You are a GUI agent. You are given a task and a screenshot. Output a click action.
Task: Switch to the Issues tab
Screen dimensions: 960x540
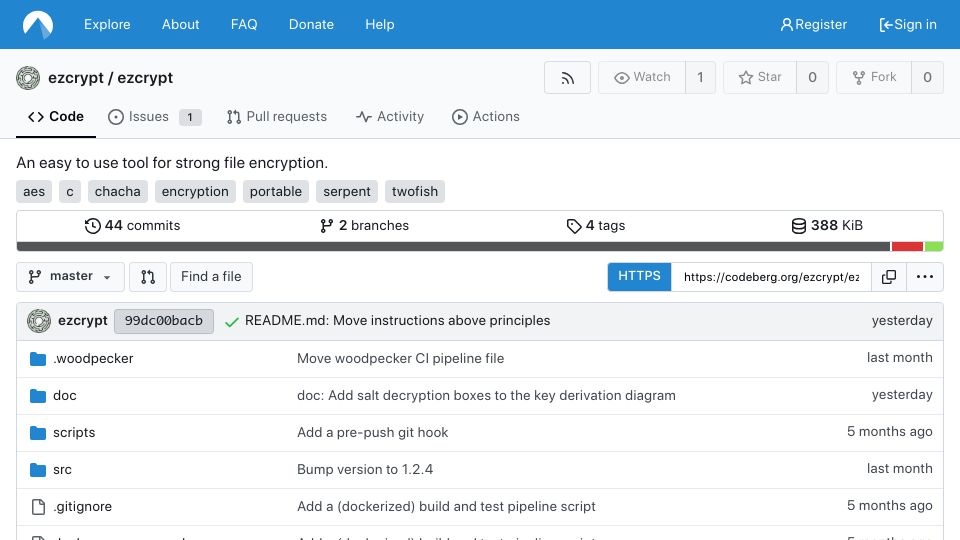(154, 117)
